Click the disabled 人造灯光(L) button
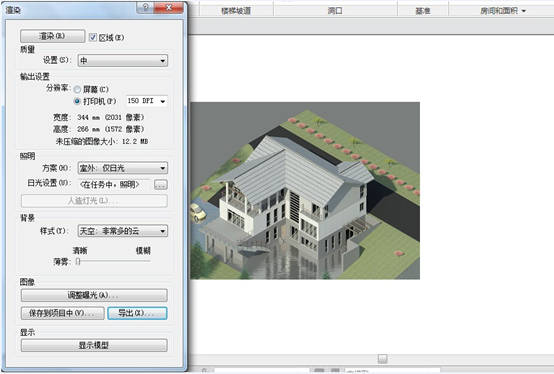Viewport: 554px width, 374px height. pos(94,201)
